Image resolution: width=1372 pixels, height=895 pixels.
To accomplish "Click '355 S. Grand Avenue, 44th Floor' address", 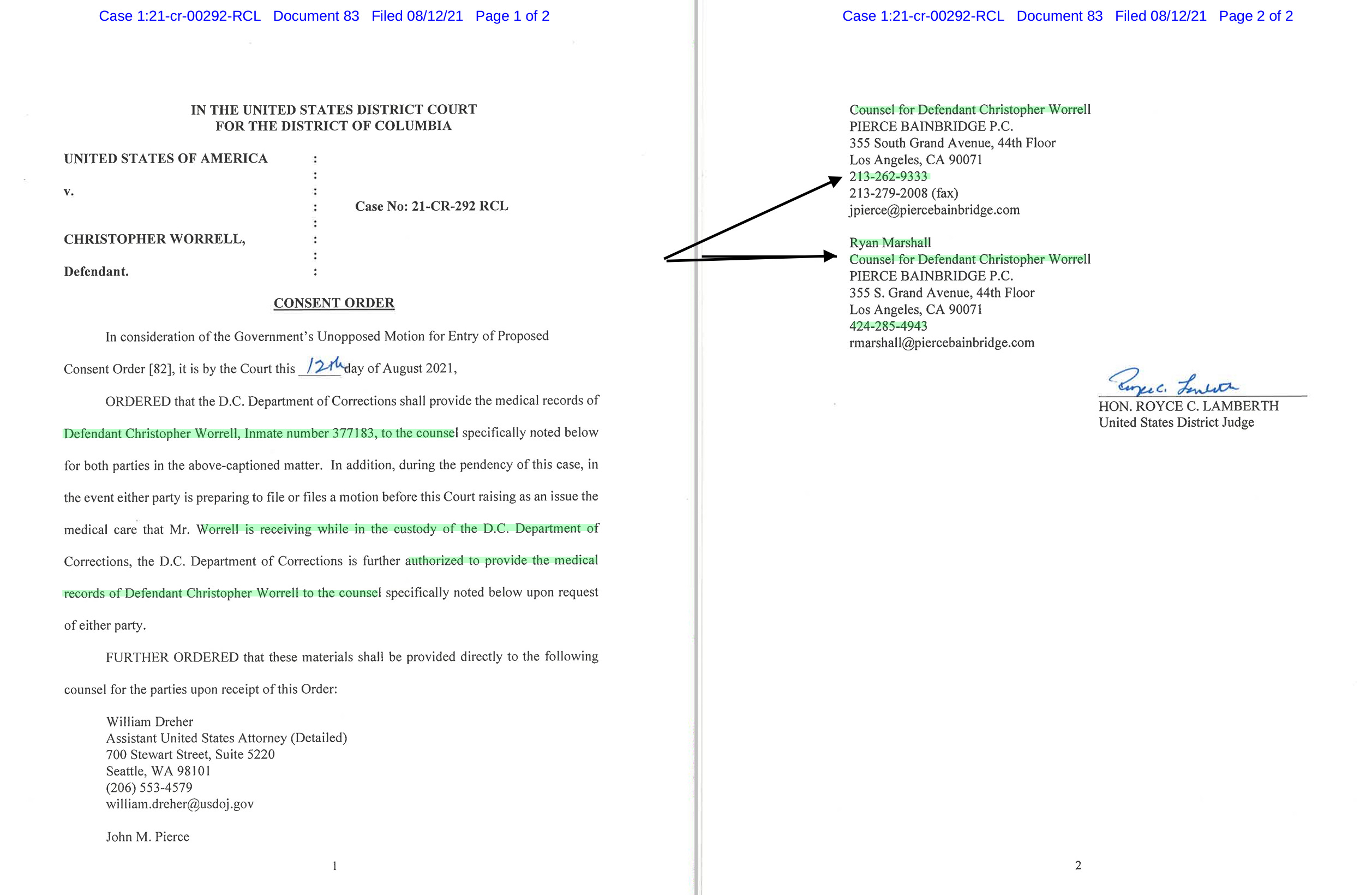I will [942, 293].
